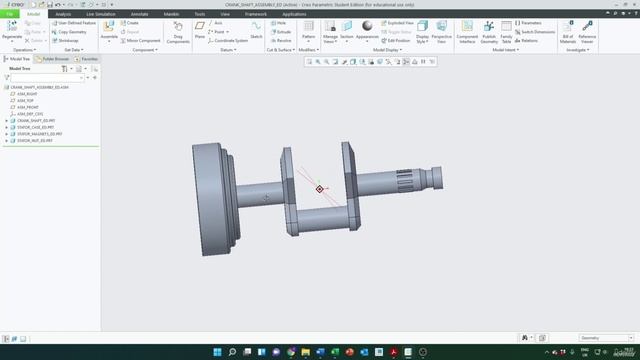Click the Create component button
The width and height of the screenshot is (640, 360).
click(x=129, y=23)
